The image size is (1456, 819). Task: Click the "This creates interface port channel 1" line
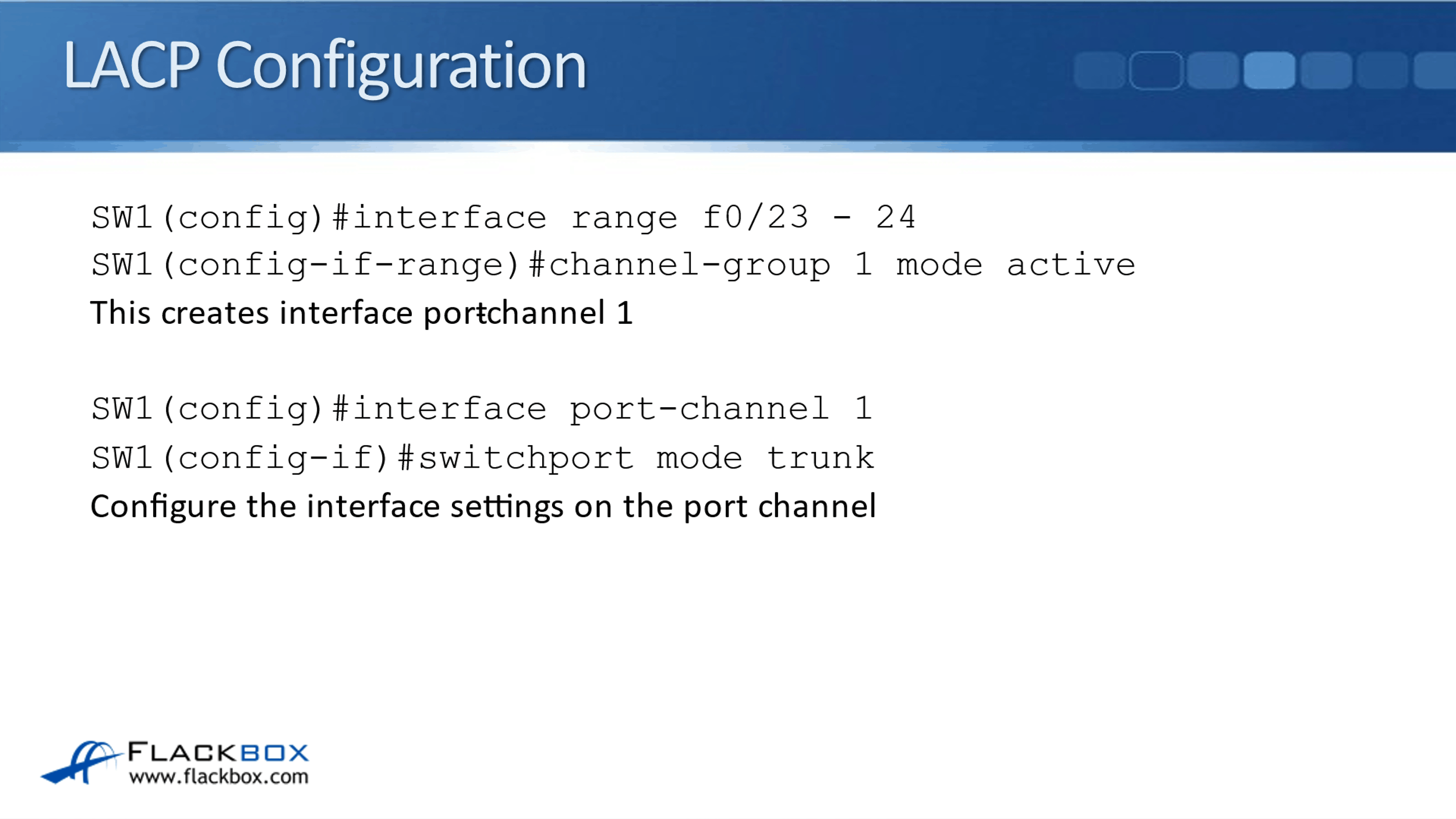click(x=361, y=313)
